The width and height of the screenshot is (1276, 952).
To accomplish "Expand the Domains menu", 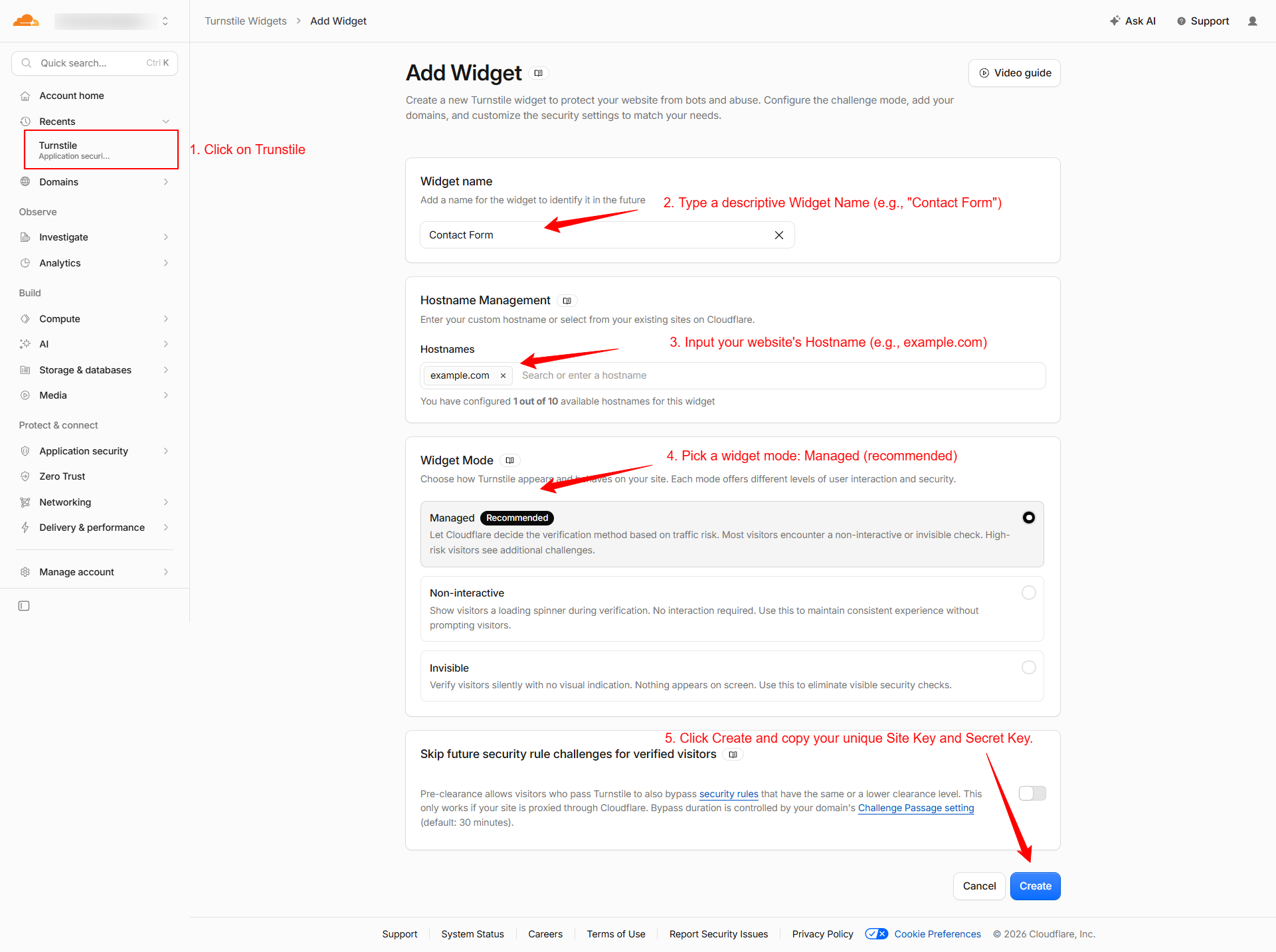I will (x=94, y=182).
